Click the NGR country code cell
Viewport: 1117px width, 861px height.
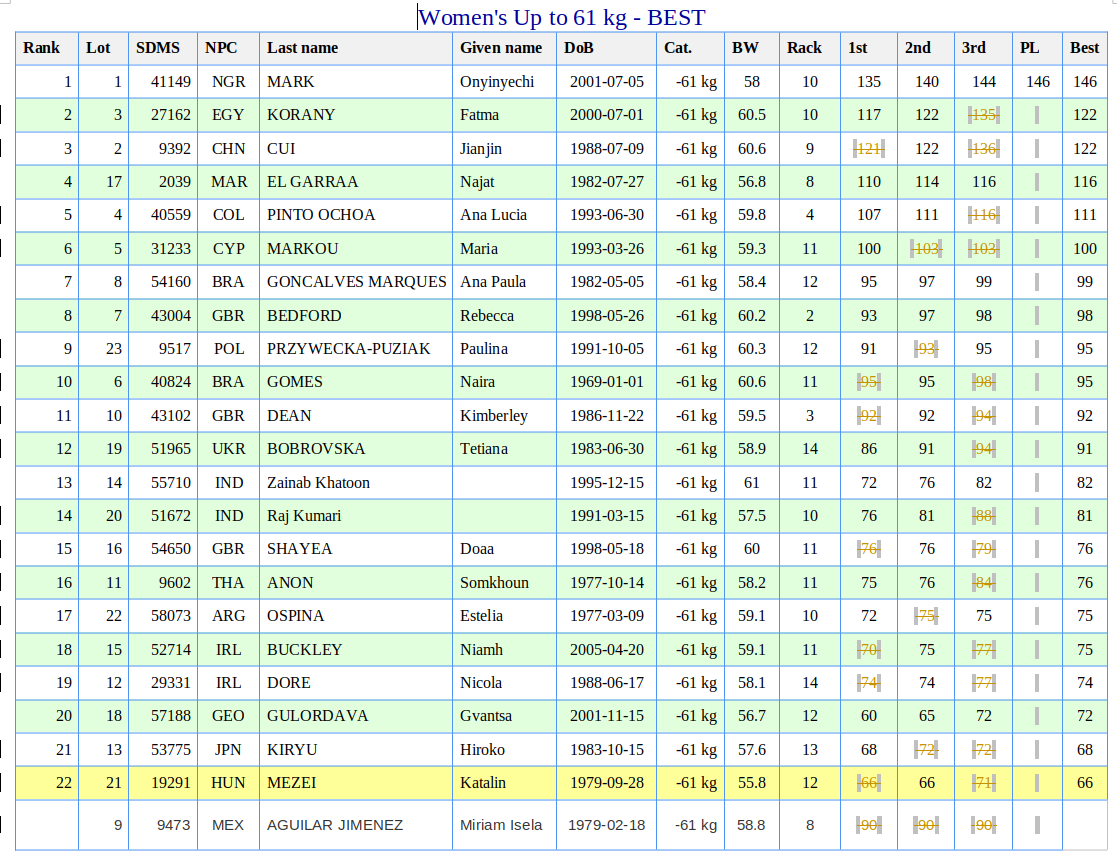click(x=228, y=82)
